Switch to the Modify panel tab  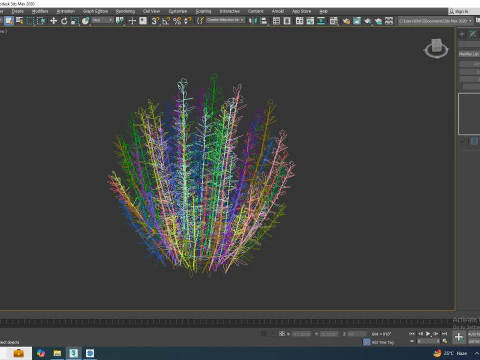(473, 34)
